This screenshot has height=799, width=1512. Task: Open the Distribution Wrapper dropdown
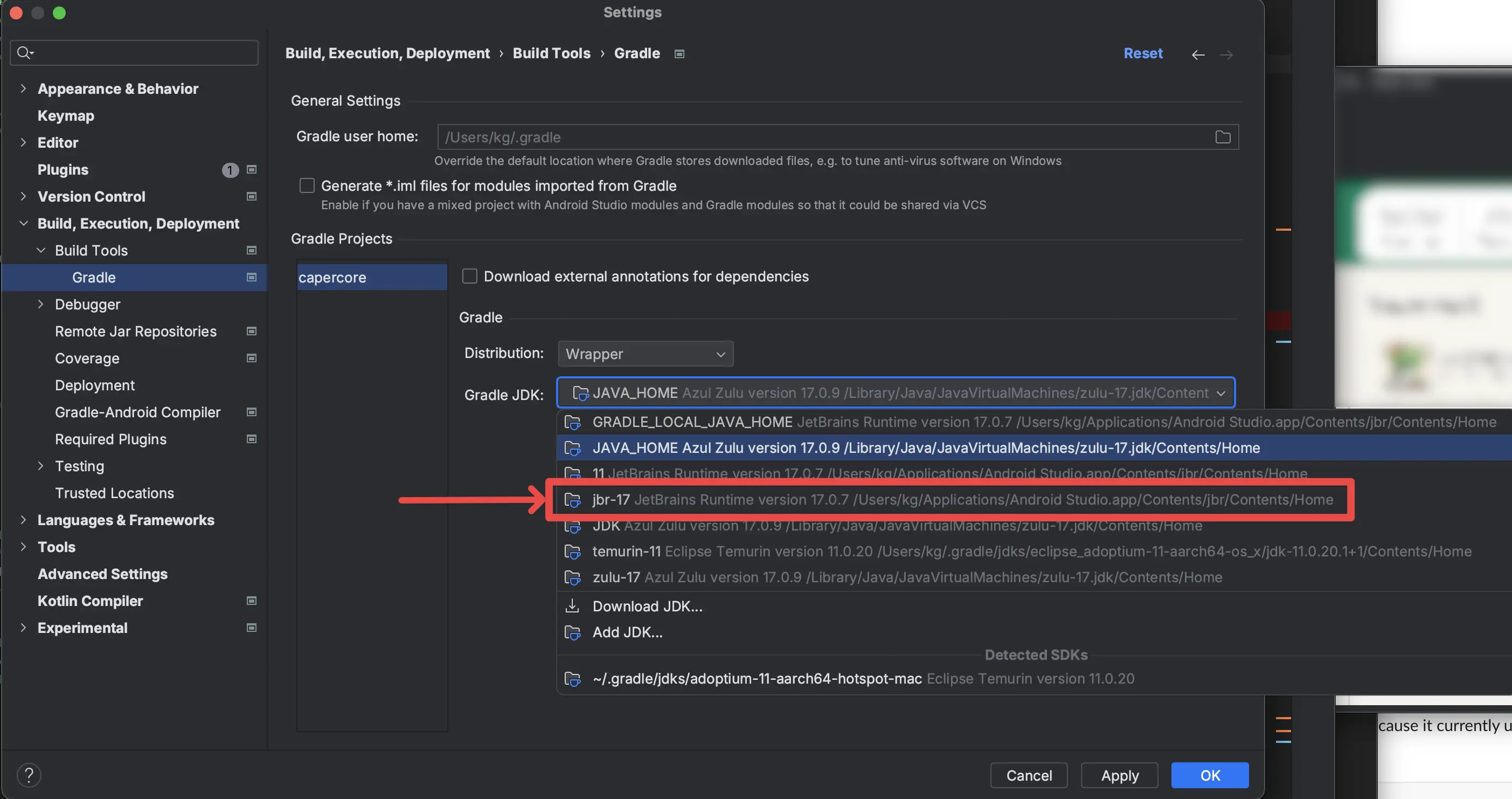pos(645,354)
